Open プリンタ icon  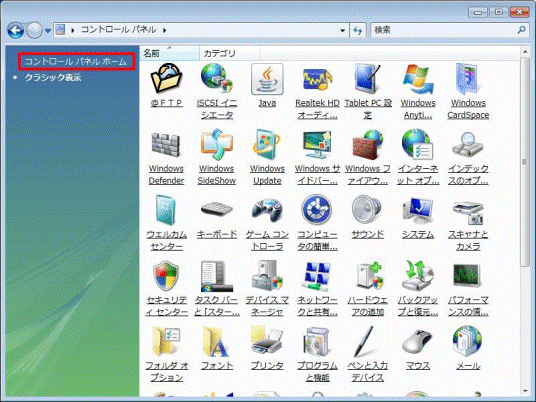click(267, 341)
